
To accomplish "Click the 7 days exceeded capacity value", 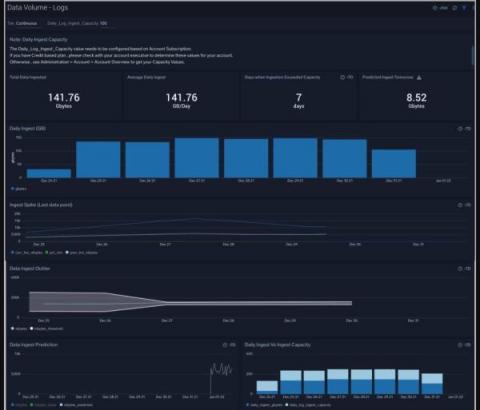I will point(299,101).
